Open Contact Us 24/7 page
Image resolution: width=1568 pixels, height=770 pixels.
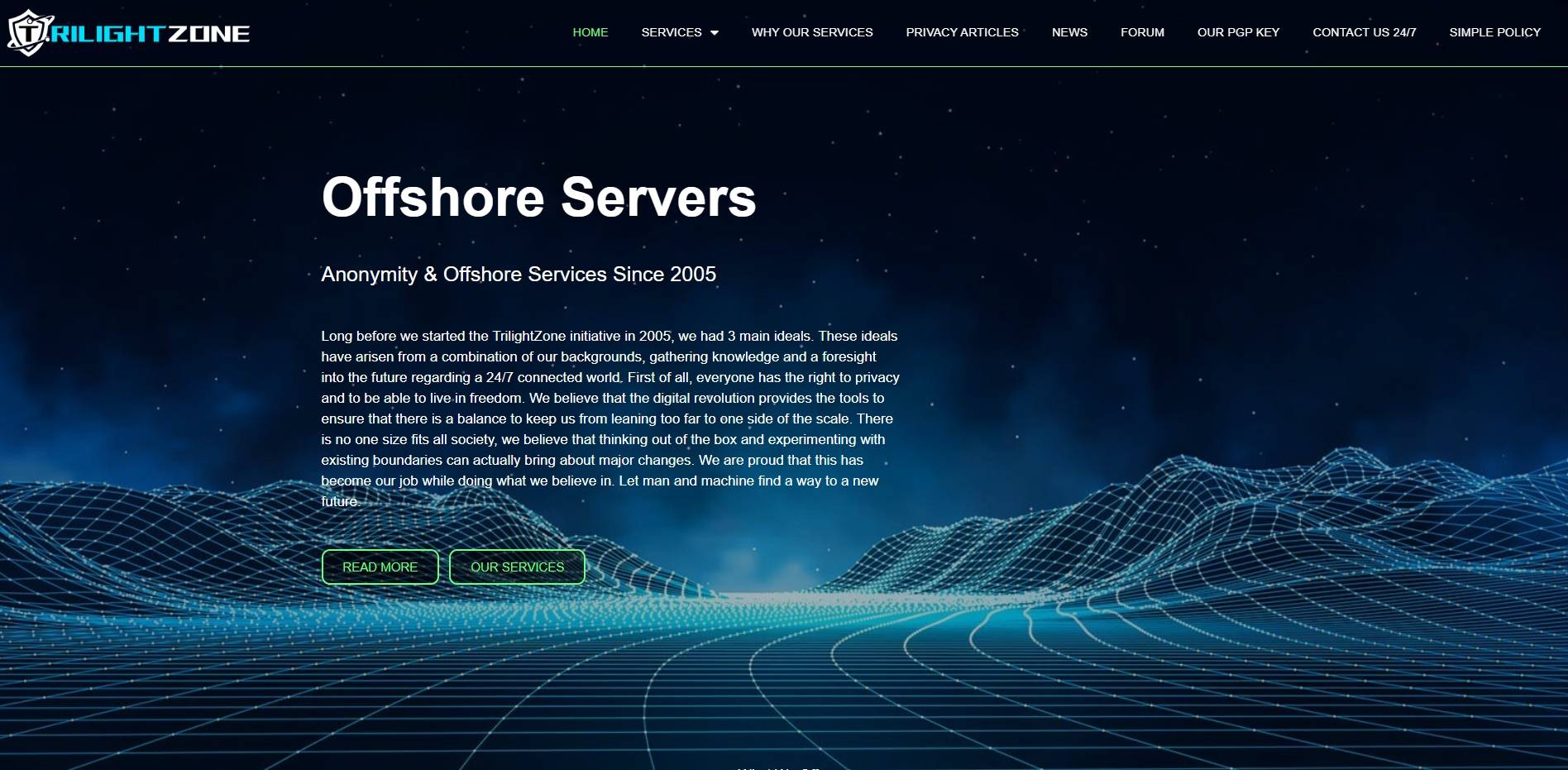point(1364,32)
